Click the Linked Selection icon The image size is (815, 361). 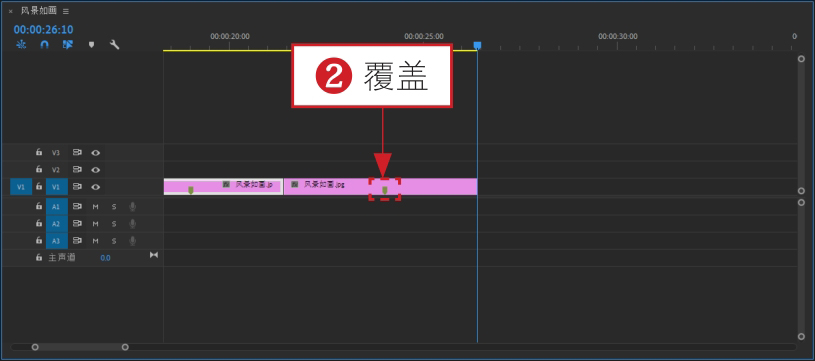click(x=68, y=45)
